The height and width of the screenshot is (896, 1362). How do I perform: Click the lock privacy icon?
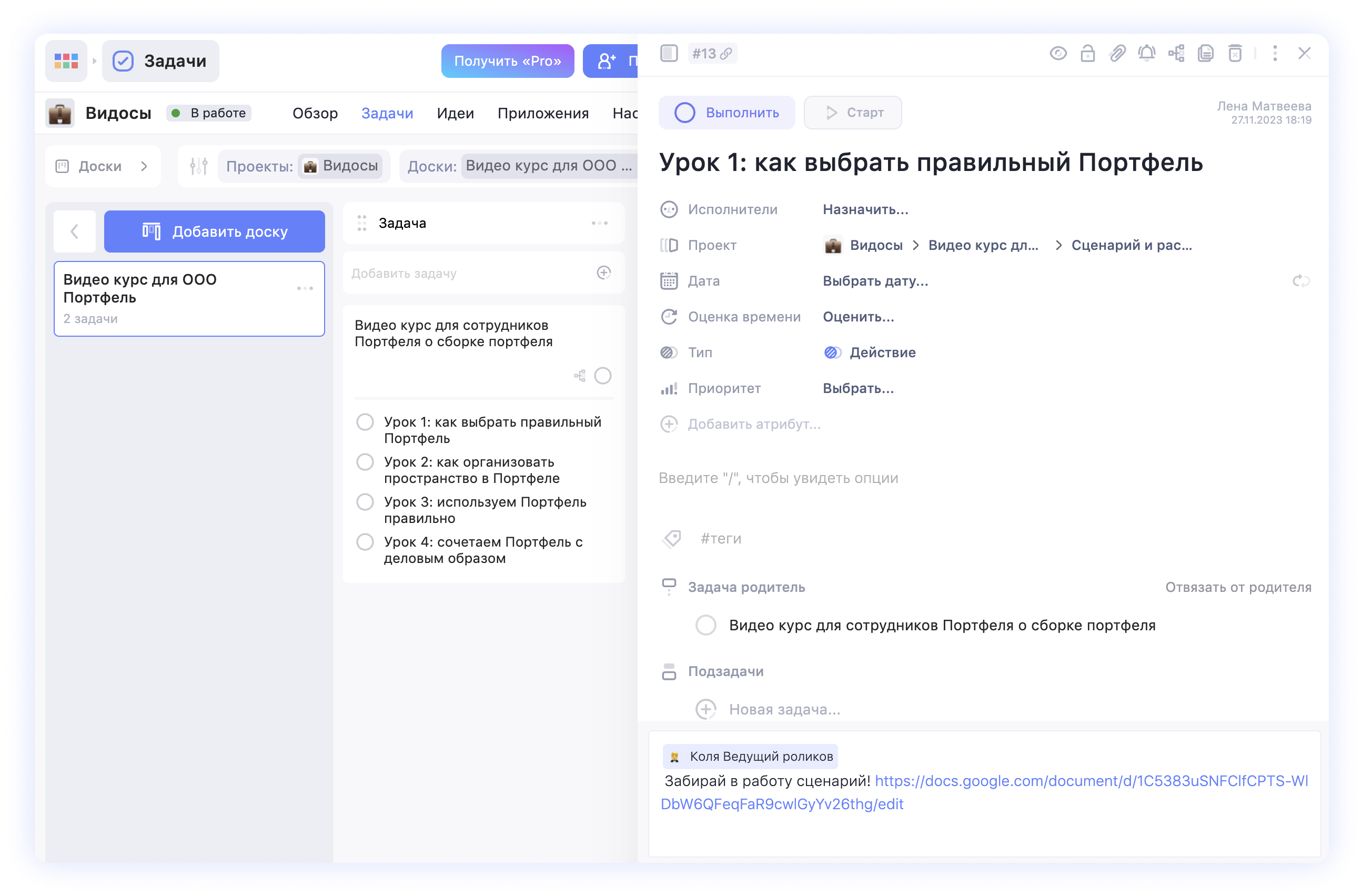coord(1087,53)
